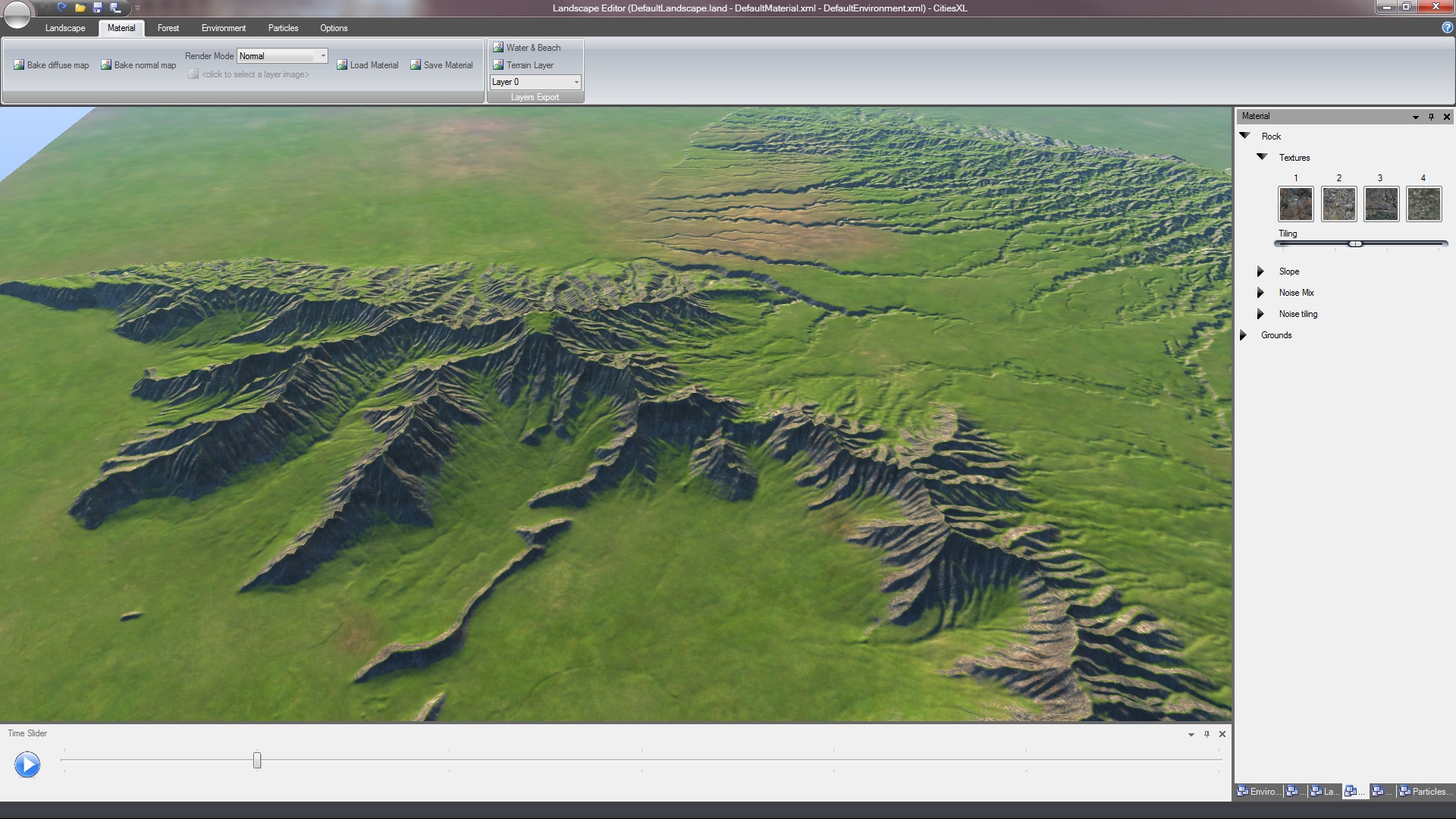Image resolution: width=1456 pixels, height=819 pixels.
Task: Click the Undo arrow button
Action: (44, 7)
